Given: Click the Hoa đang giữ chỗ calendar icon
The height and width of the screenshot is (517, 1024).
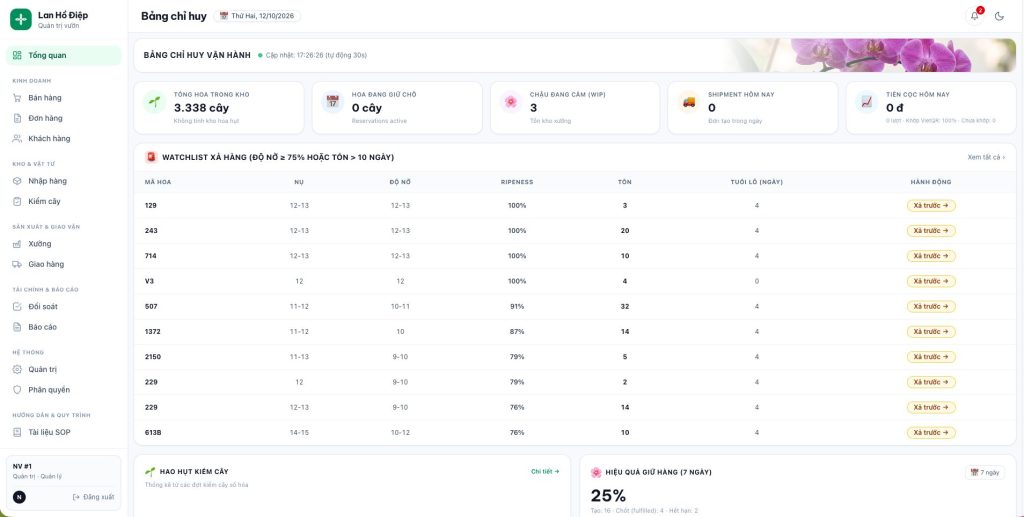Looking at the screenshot, I should click(x=333, y=102).
